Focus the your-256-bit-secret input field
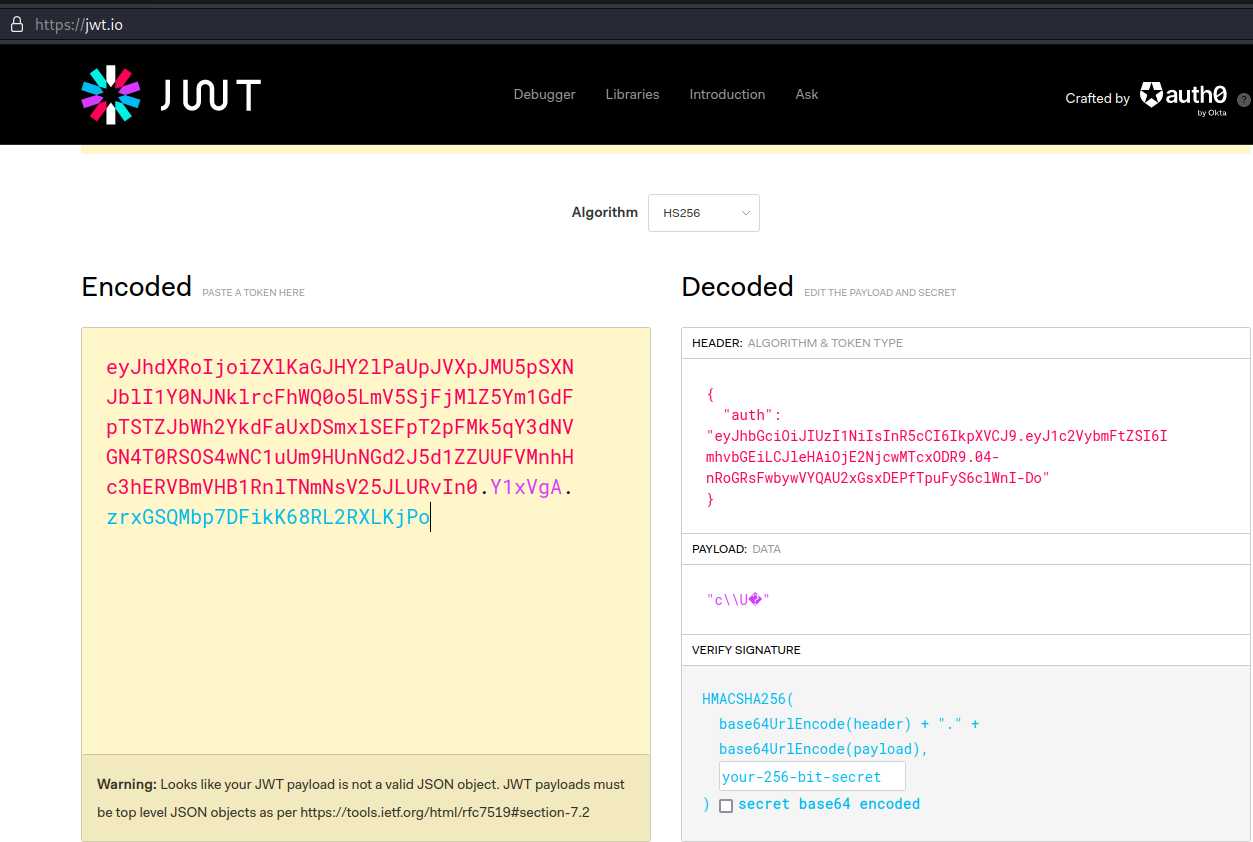1253x842 pixels. [811, 777]
